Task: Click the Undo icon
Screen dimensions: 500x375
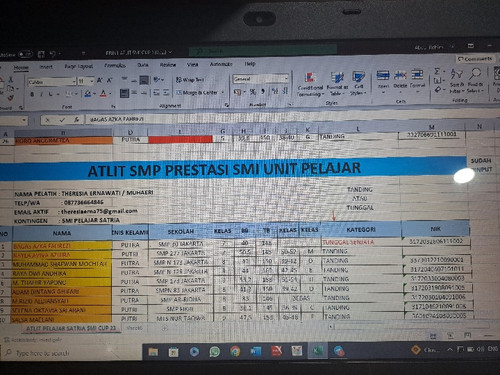Action: pos(52,54)
